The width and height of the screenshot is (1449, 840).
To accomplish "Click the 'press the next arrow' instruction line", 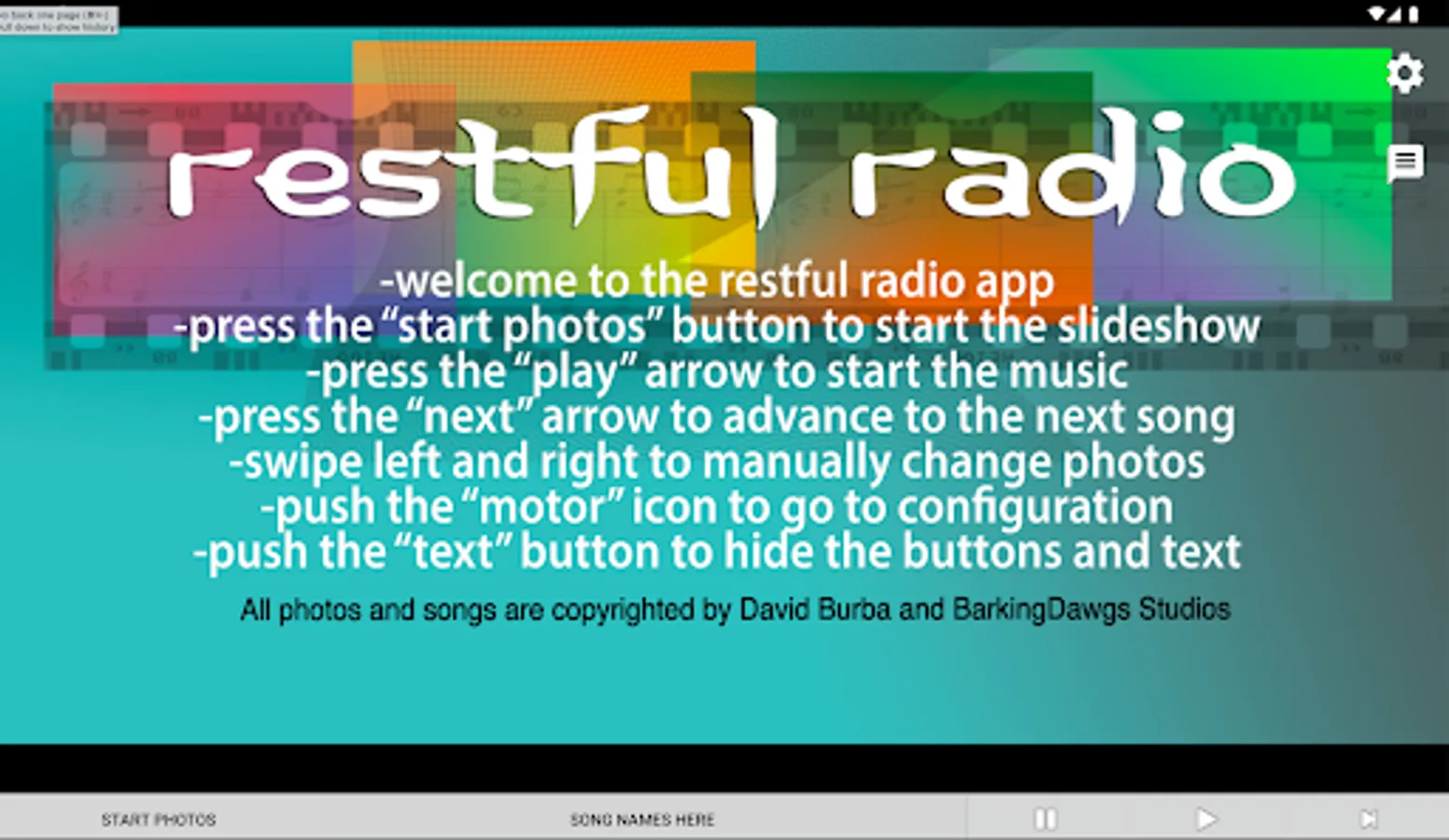I will coord(717,417).
